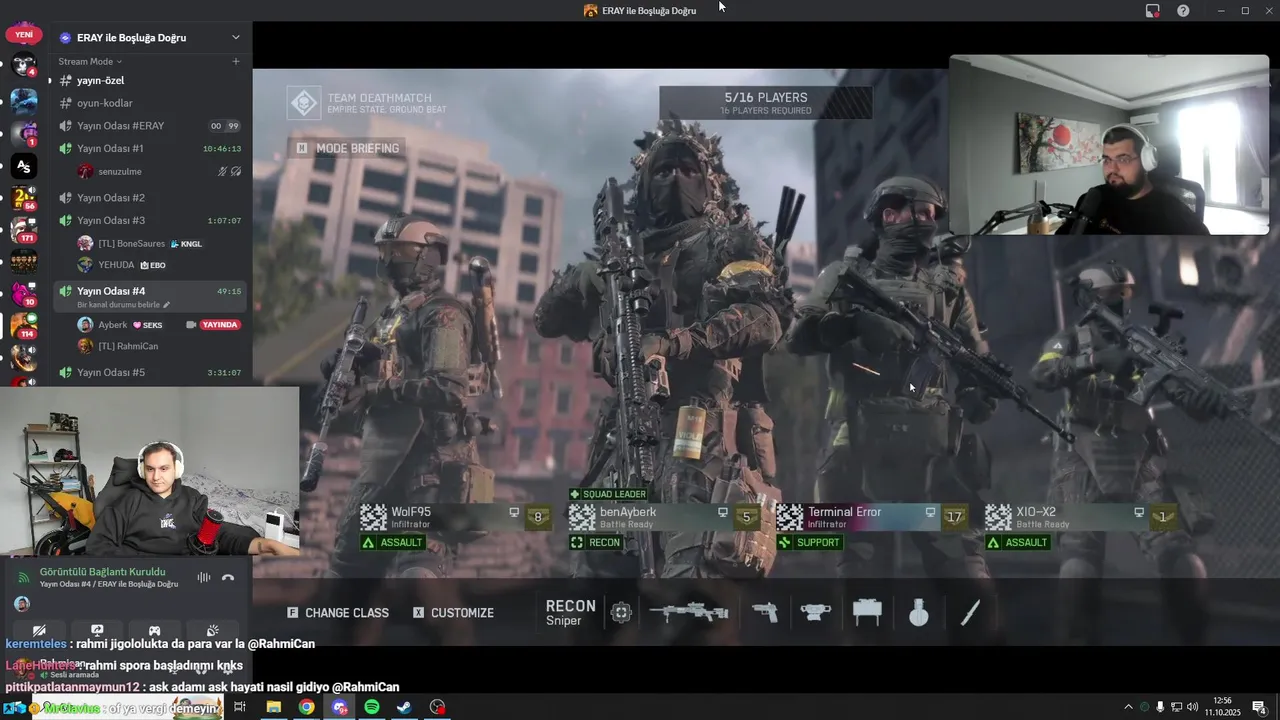The image size is (1280, 720).
Task: Start an activity with the game controller icon
Action: pos(155,631)
